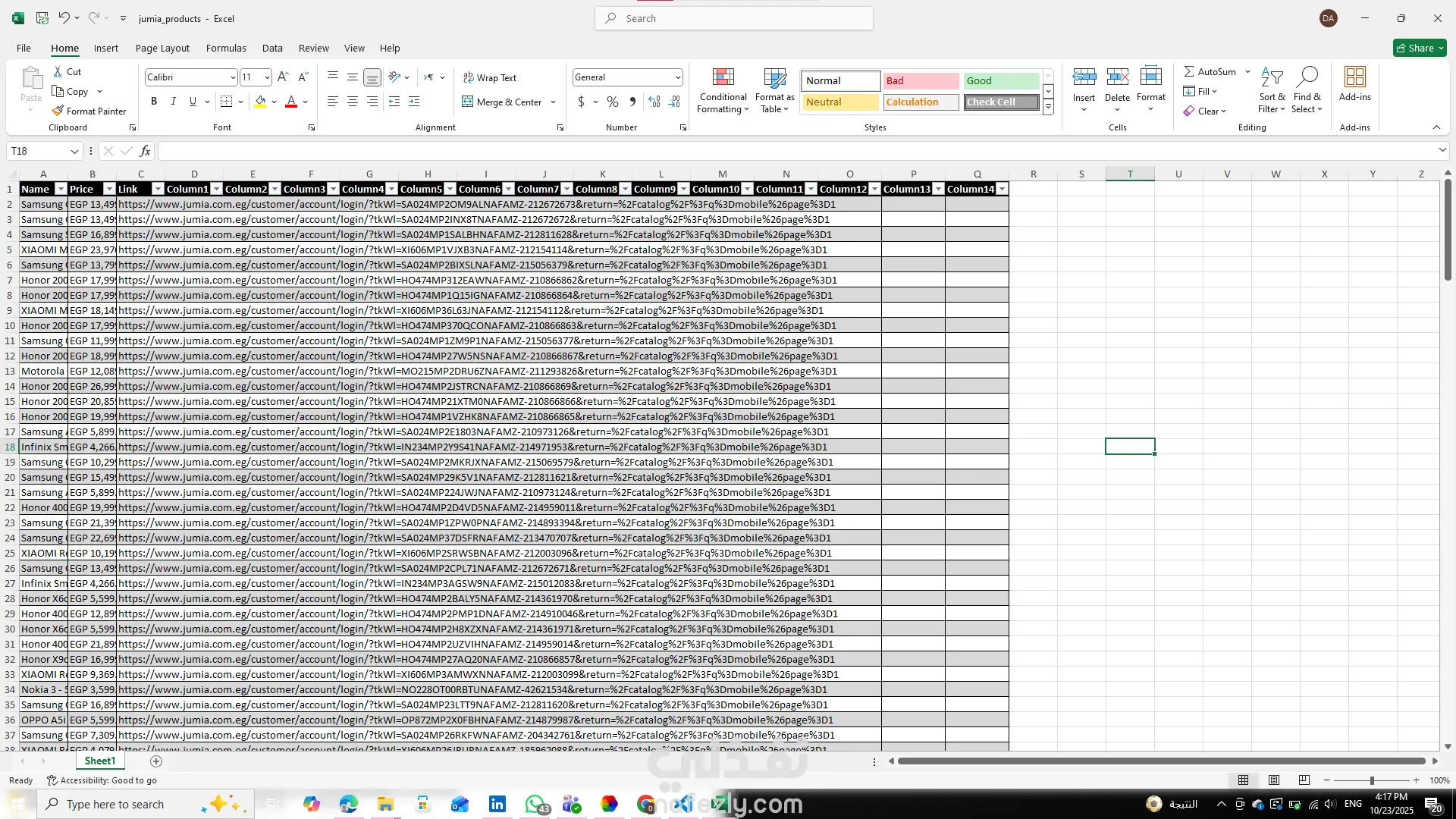Apply the Good cell style
1456x819 pixels.
(x=1000, y=80)
